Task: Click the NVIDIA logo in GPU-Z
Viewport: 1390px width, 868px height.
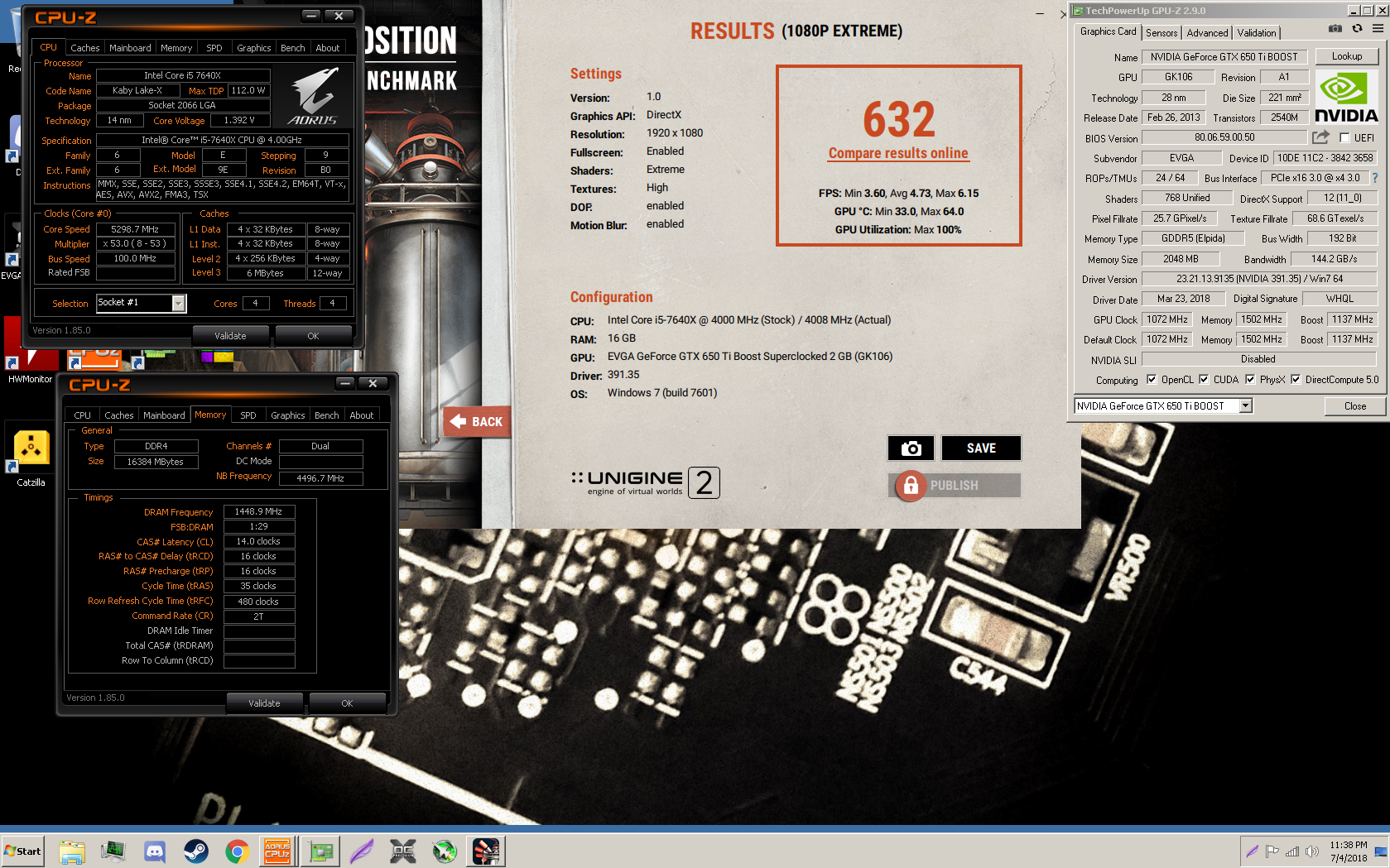Action: 1346,96
